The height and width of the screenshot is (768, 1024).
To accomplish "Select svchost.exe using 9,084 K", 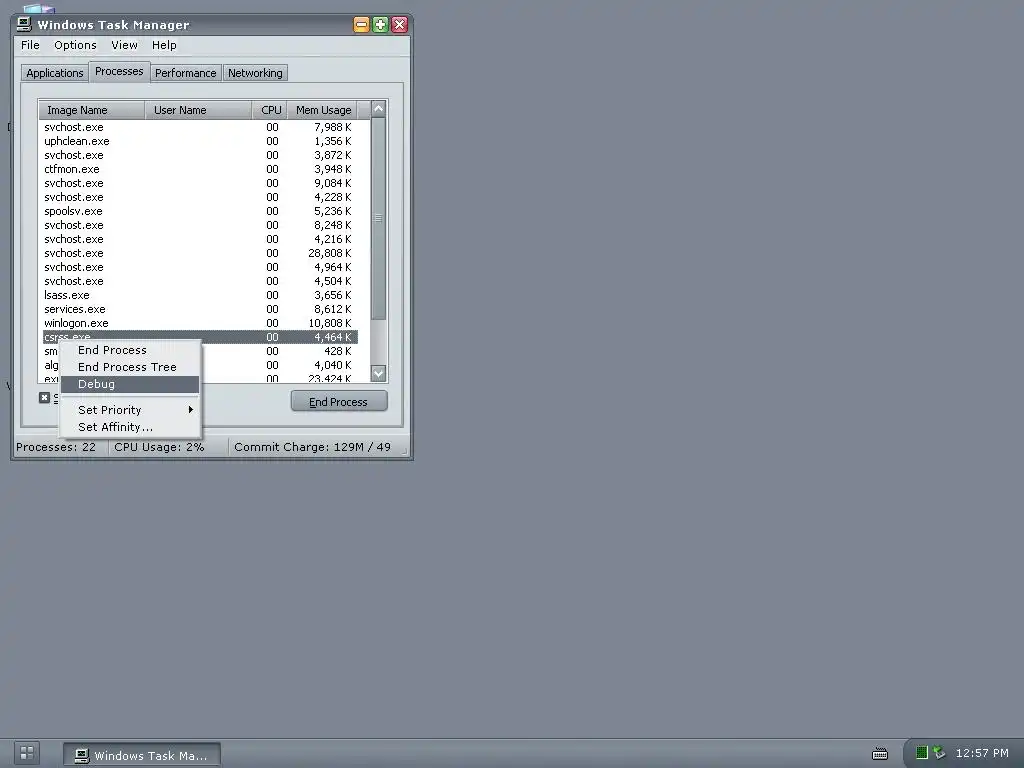I will coord(200,184).
